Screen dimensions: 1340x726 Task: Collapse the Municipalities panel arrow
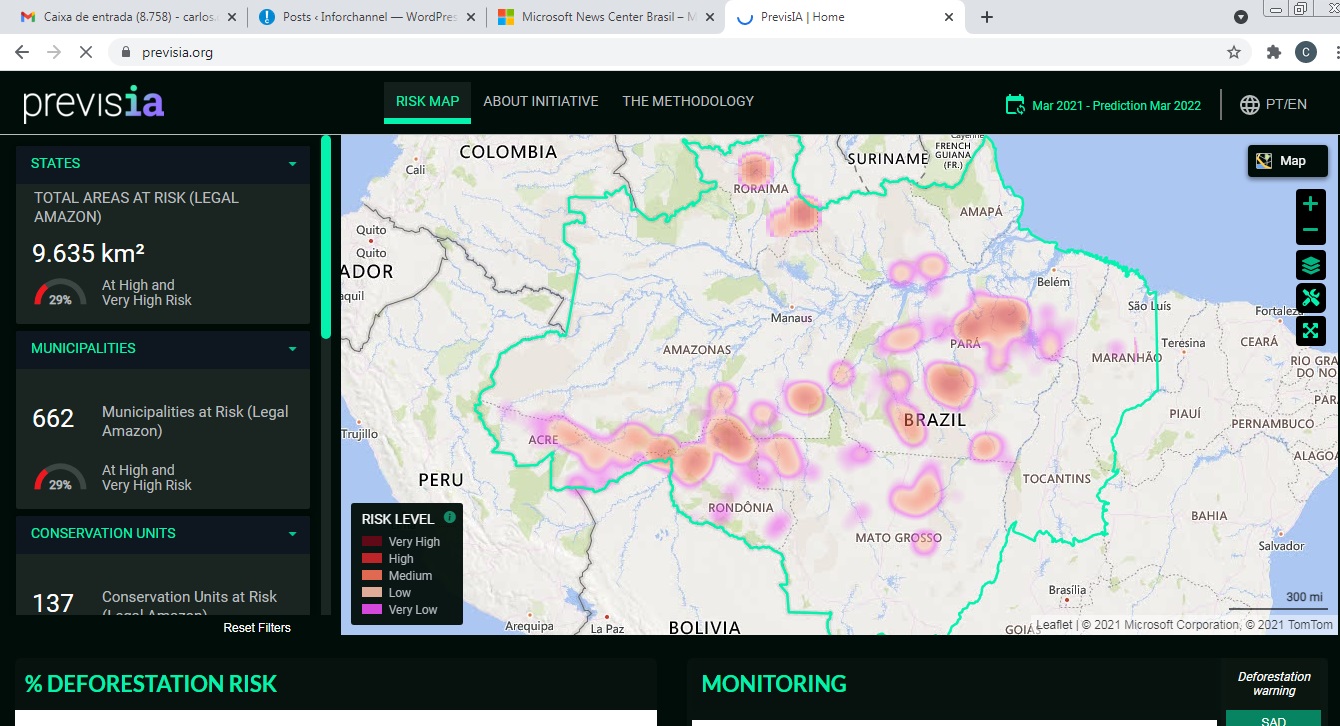[x=292, y=348]
